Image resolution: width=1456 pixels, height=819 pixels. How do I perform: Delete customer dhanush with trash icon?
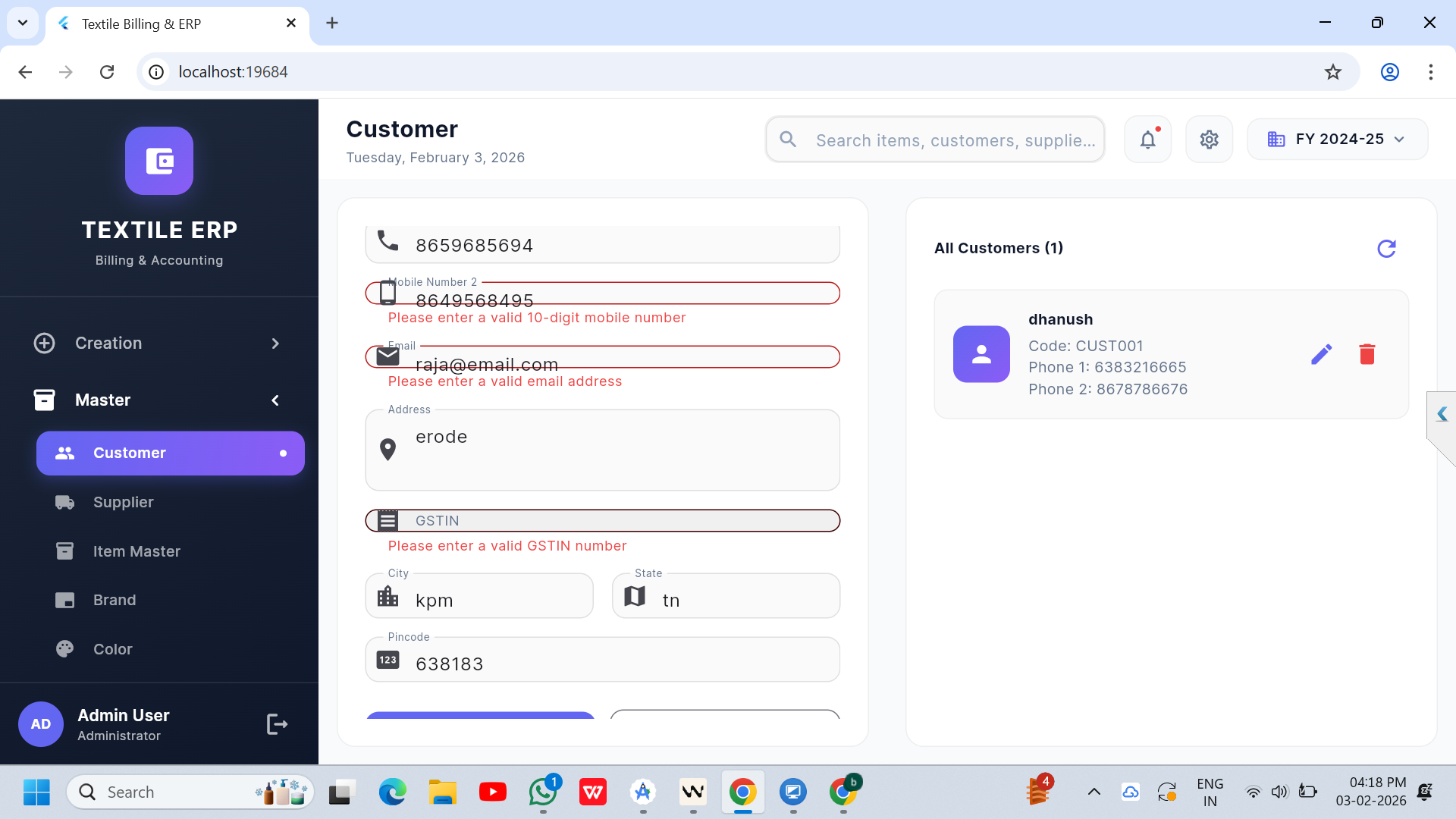1367,354
